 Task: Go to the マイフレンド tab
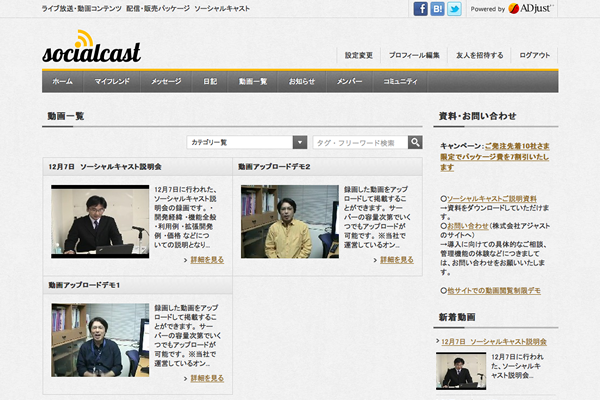click(x=111, y=81)
